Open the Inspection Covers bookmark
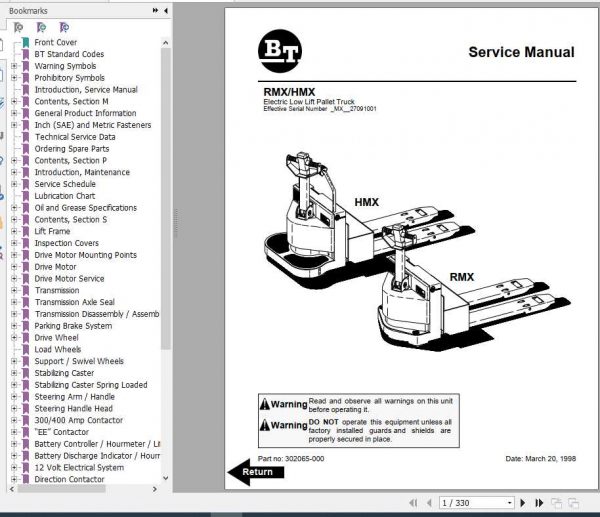This screenshot has height=517, width=600. [x=66, y=243]
